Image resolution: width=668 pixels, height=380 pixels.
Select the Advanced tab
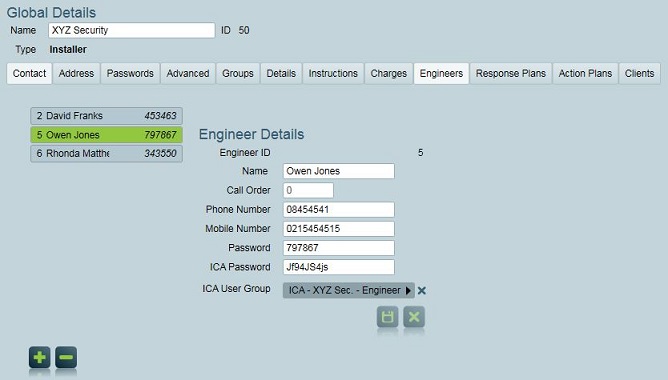(x=188, y=73)
